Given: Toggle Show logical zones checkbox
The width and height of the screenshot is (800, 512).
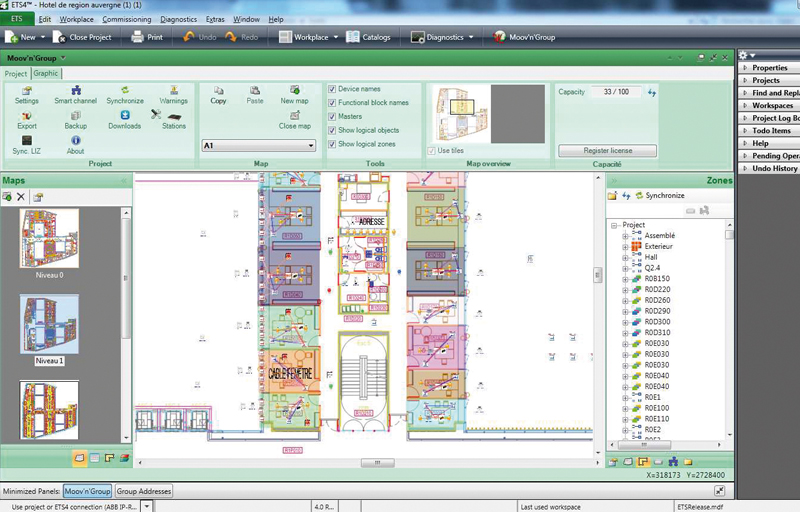Looking at the screenshot, I should coord(332,144).
